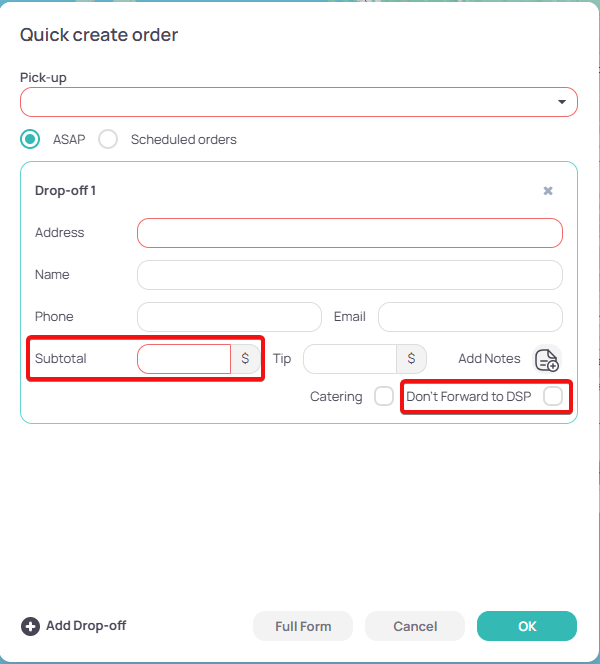The height and width of the screenshot is (664, 600).
Task: Click the Email input field
Action: click(x=470, y=317)
